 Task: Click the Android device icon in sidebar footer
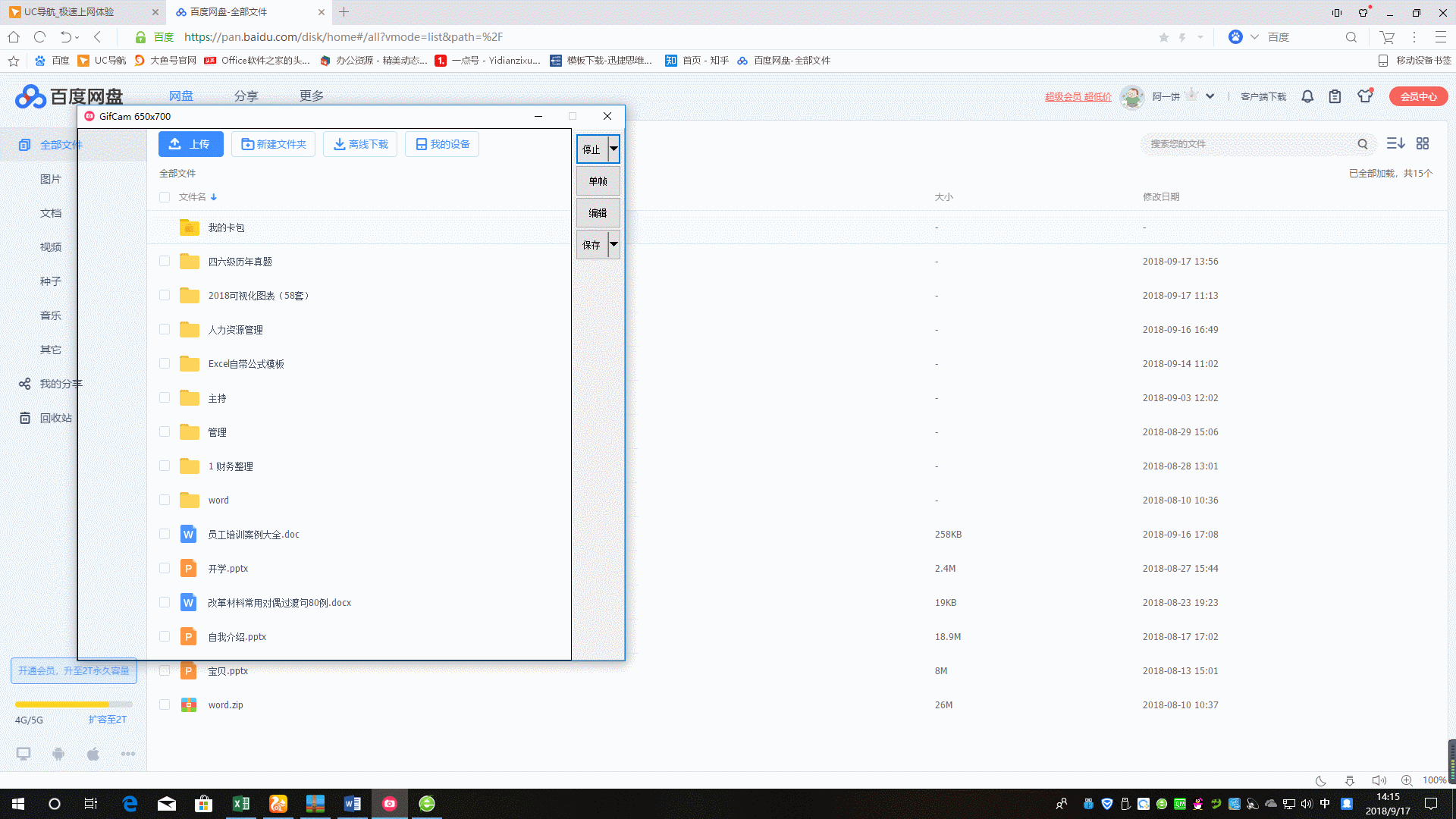(x=58, y=754)
